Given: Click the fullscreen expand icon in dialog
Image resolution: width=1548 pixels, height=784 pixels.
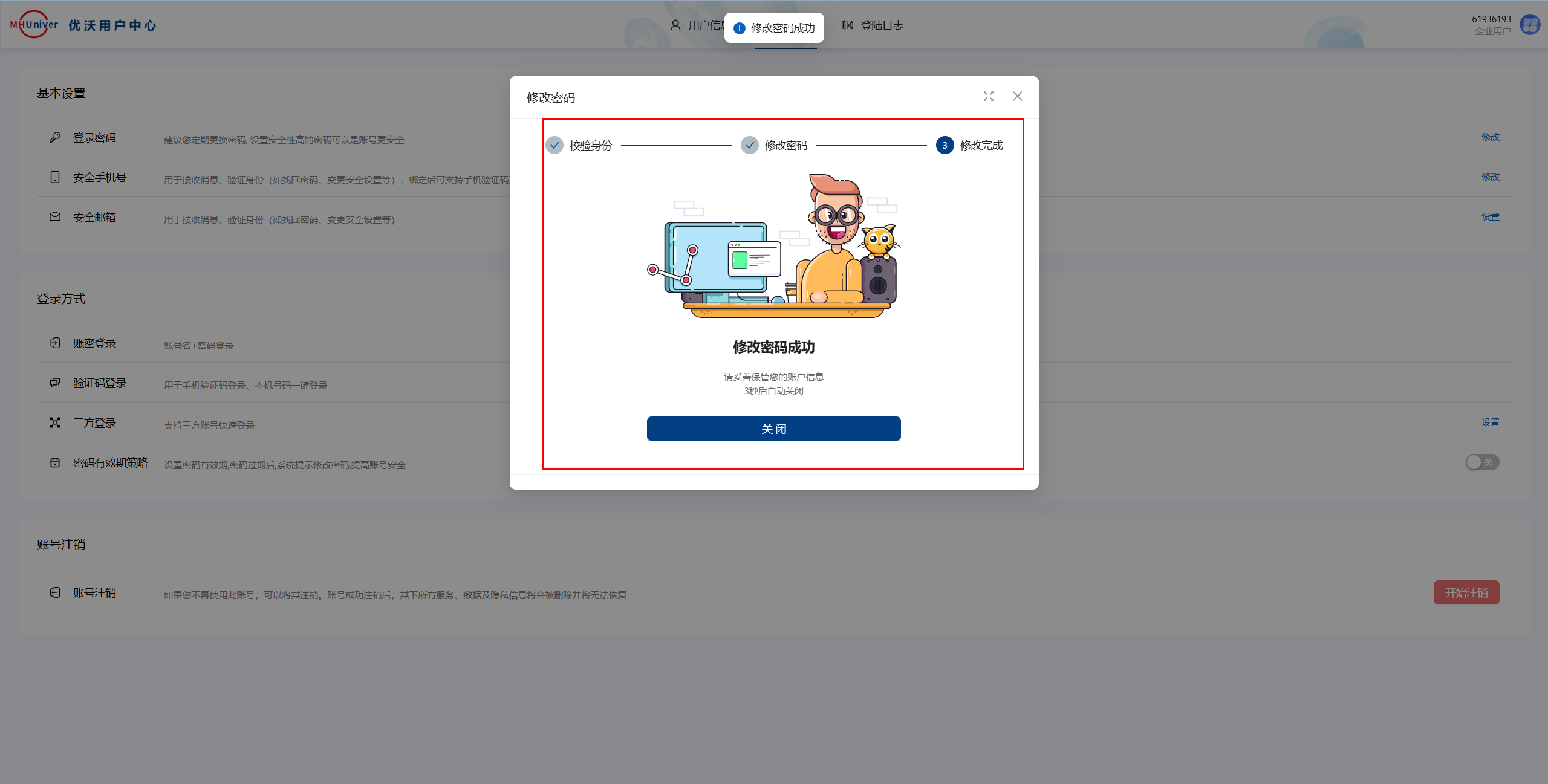Looking at the screenshot, I should pos(989,97).
